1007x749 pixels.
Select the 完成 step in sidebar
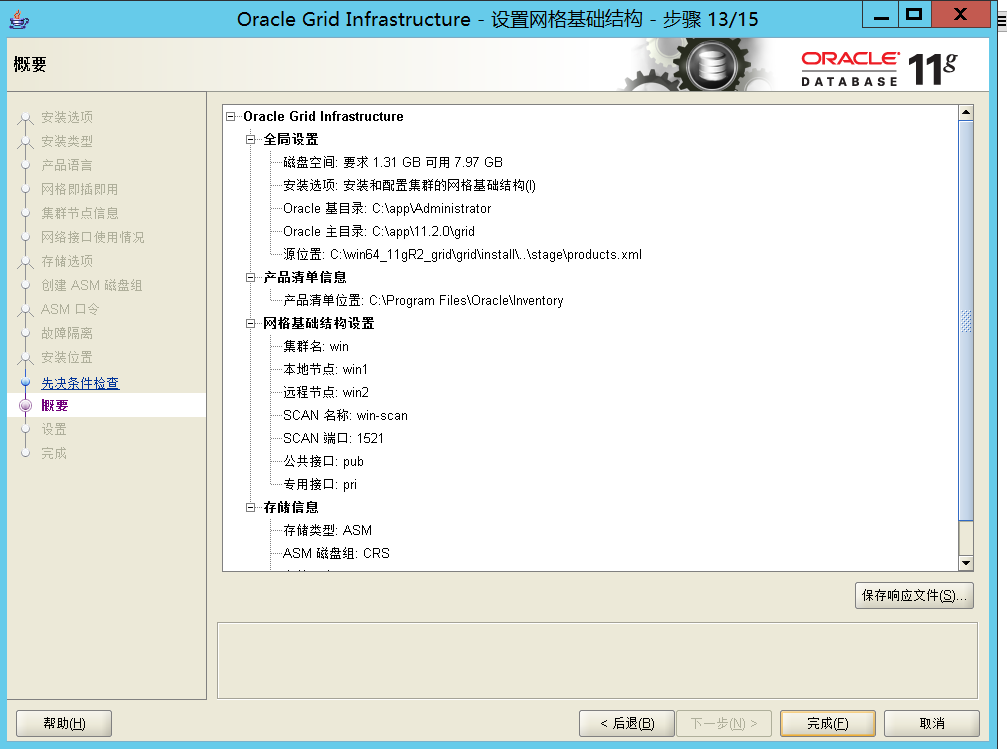click(54, 453)
